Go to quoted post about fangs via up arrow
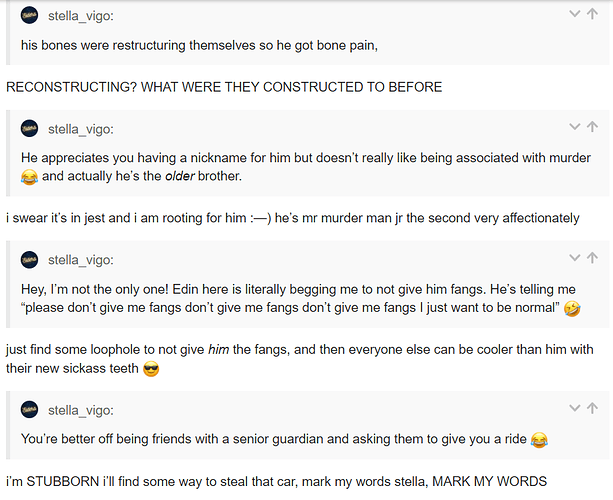The image size is (613, 500). pos(594,259)
